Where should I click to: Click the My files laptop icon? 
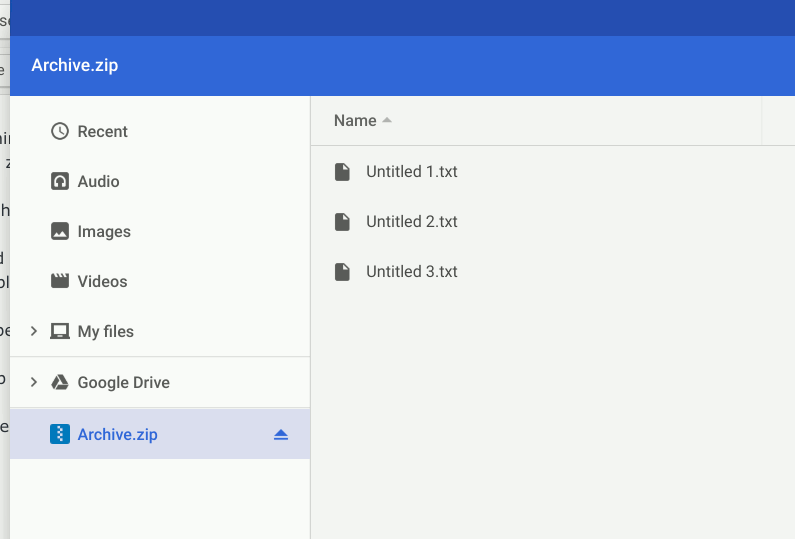pos(60,331)
